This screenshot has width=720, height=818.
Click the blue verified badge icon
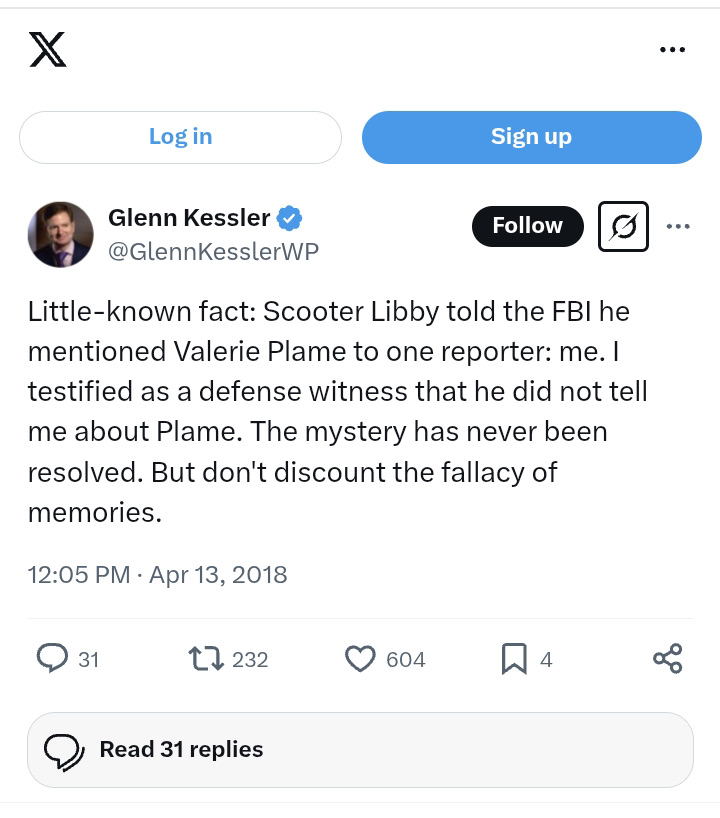[x=291, y=218]
